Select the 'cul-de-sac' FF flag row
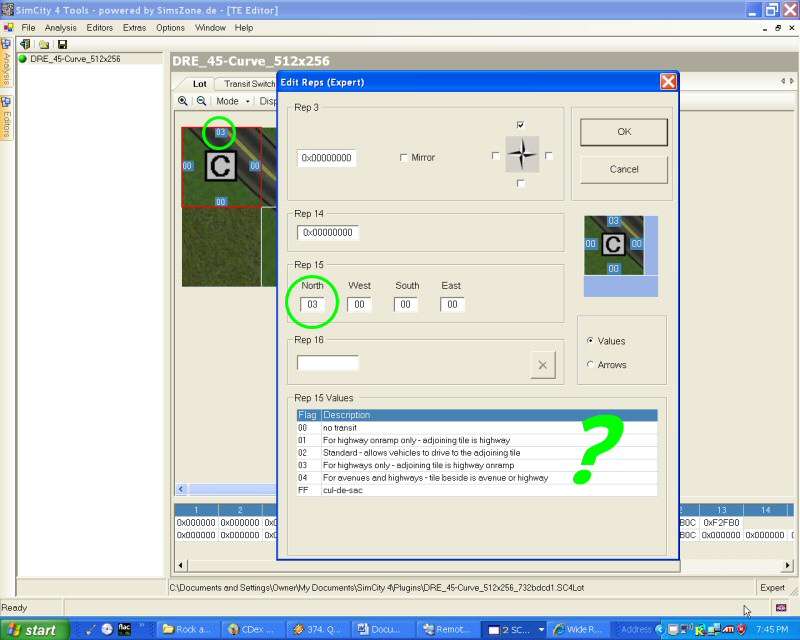800x640 pixels. click(477, 490)
